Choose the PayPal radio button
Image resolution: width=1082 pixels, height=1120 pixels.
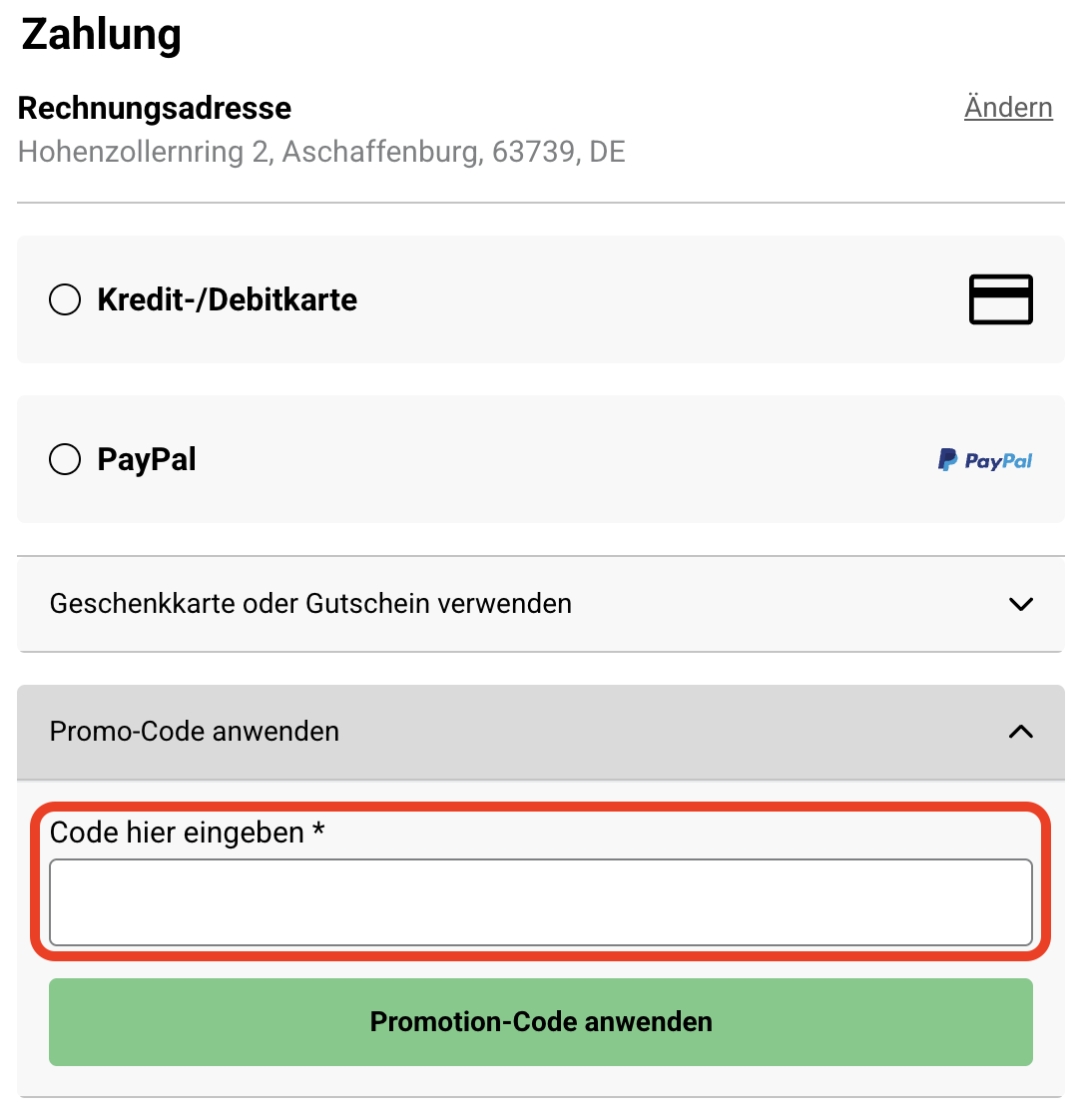(65, 459)
